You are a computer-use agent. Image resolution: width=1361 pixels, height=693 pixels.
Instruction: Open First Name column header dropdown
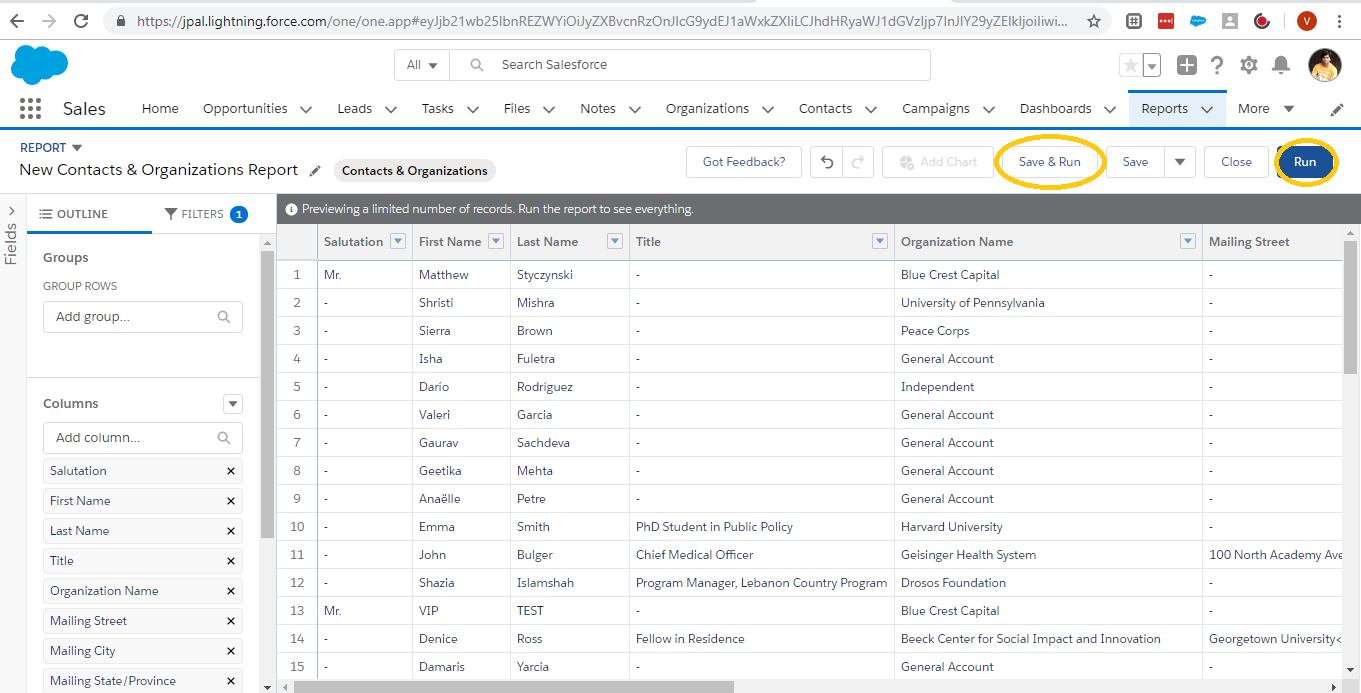tap(496, 242)
